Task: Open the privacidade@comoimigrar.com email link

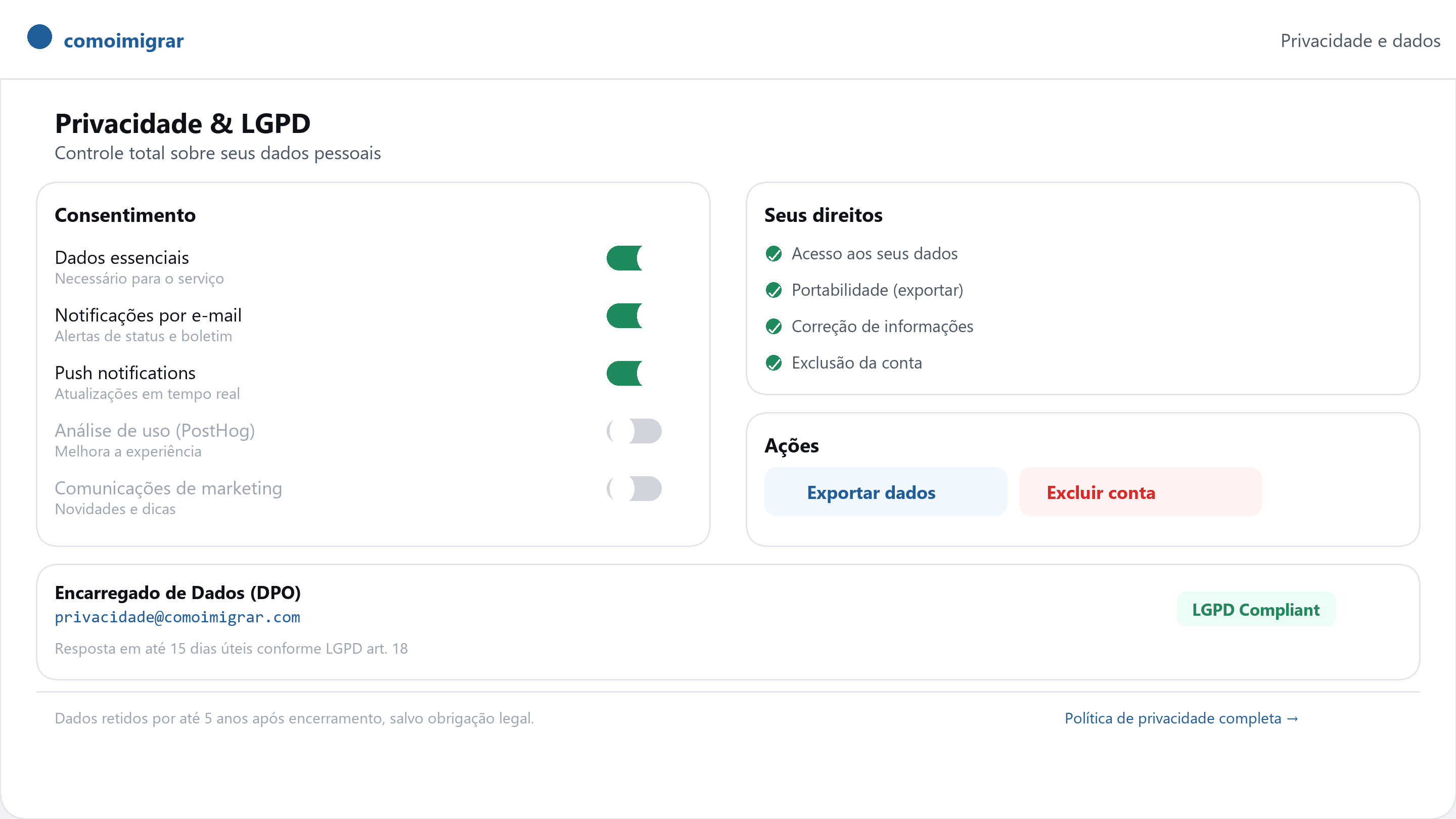Action: point(177,617)
